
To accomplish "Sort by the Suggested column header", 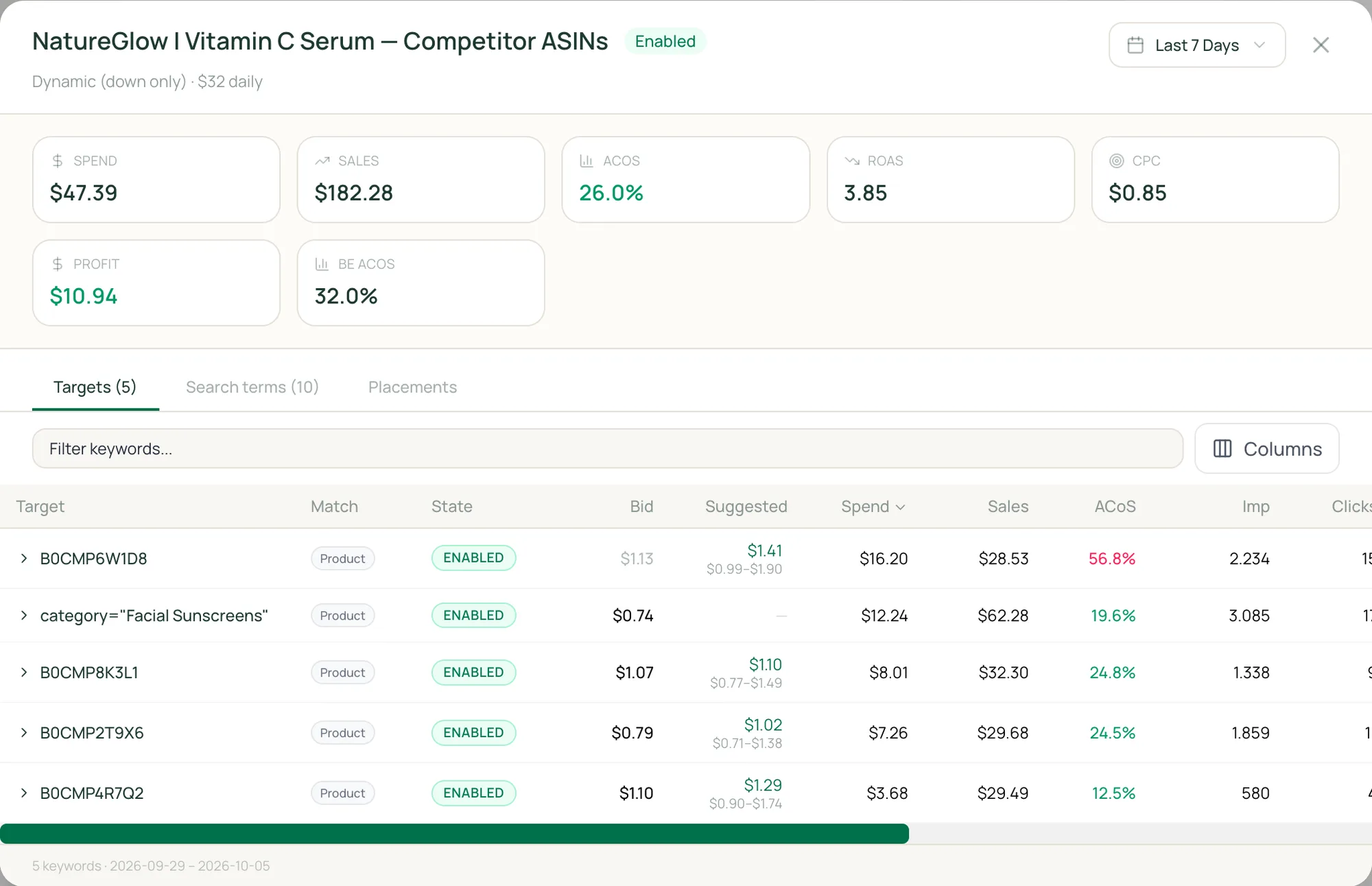I will 746,506.
